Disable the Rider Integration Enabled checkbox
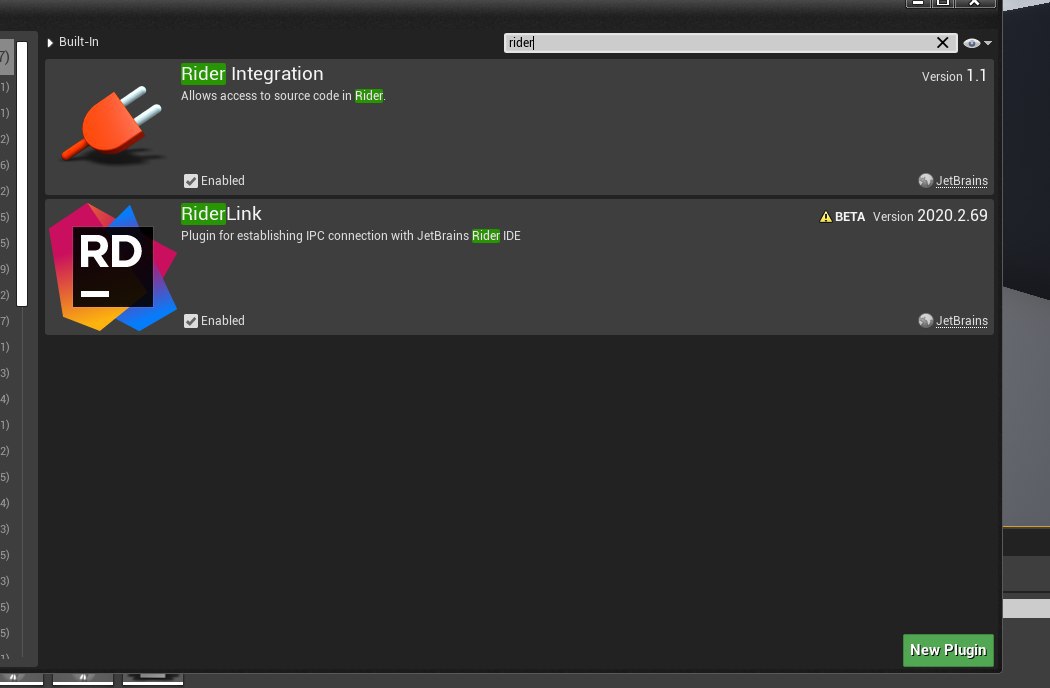This screenshot has width=1050, height=688. tap(191, 181)
